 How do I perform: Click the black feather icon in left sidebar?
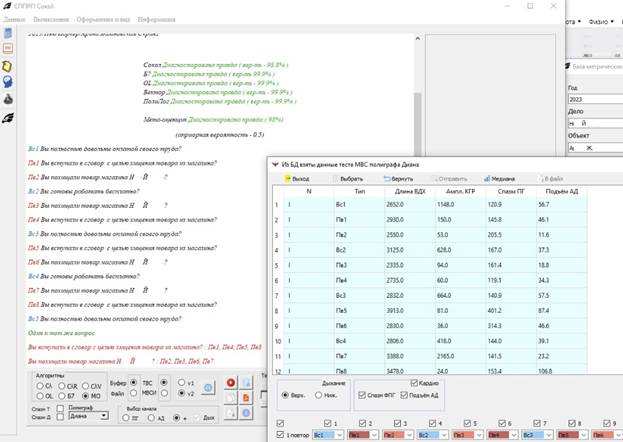tap(8, 117)
